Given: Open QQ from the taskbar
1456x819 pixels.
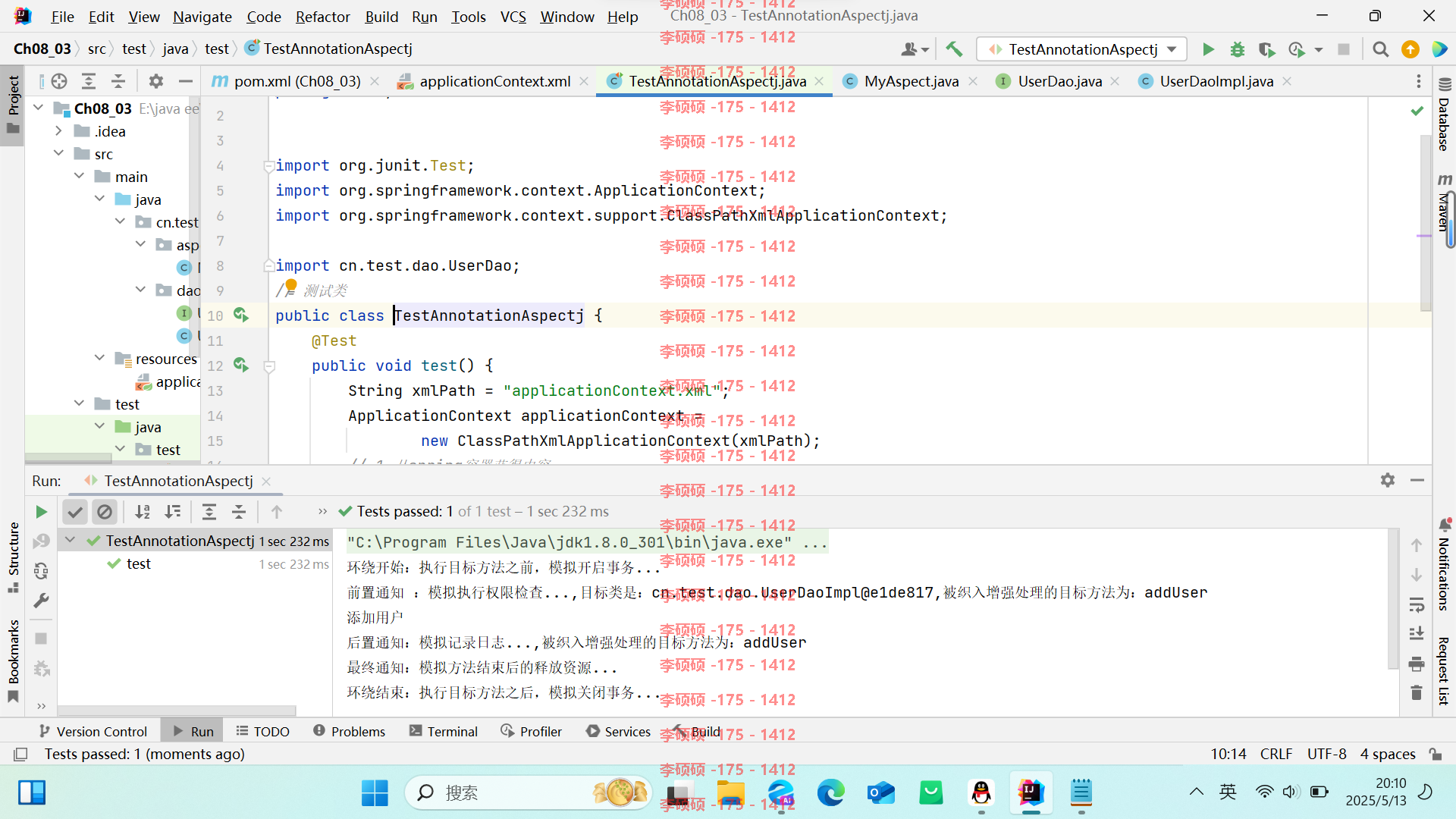Looking at the screenshot, I should coord(981,792).
